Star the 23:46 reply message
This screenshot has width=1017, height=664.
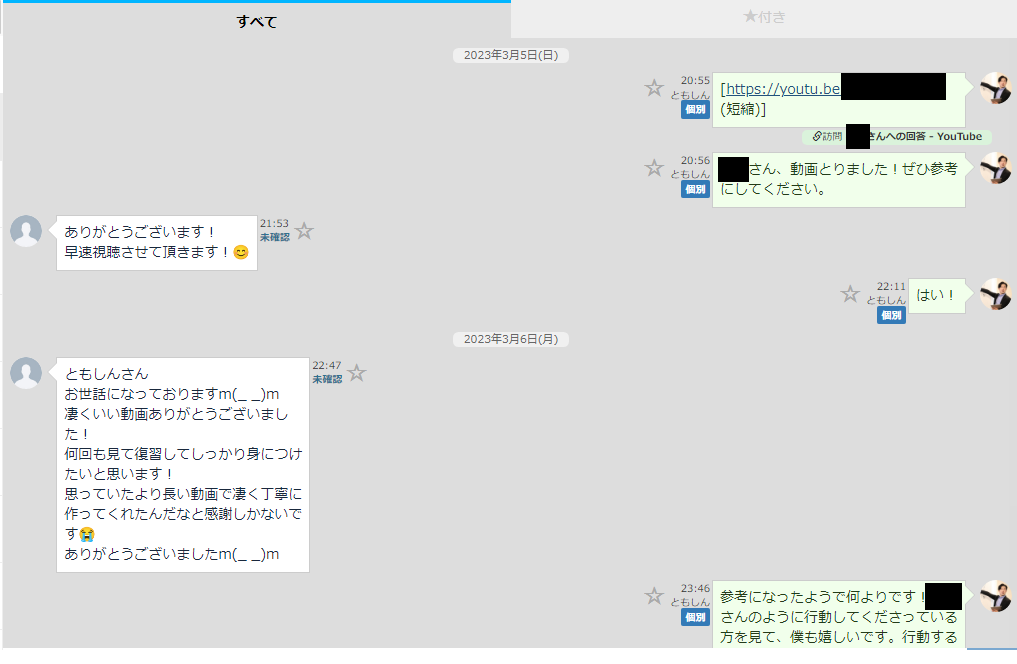[654, 596]
